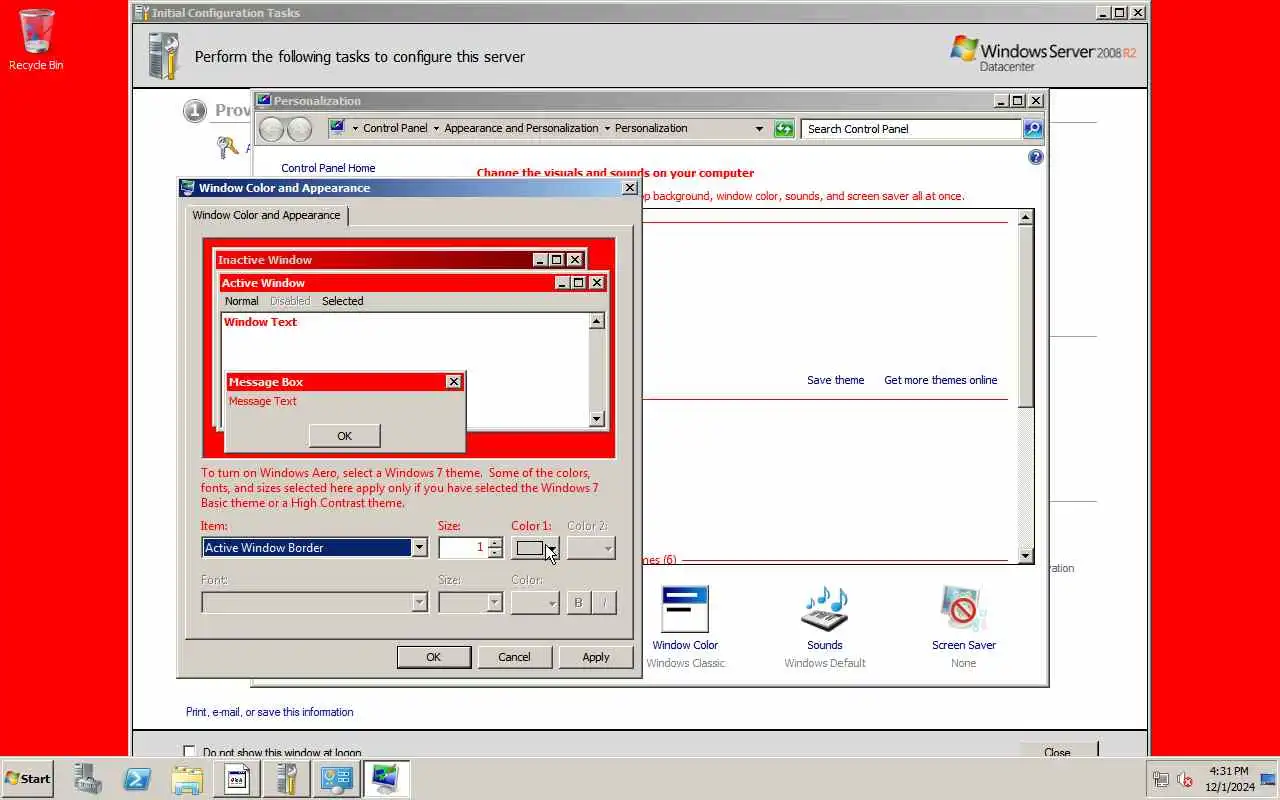Click the muted volume tray icon

pos(1185,779)
